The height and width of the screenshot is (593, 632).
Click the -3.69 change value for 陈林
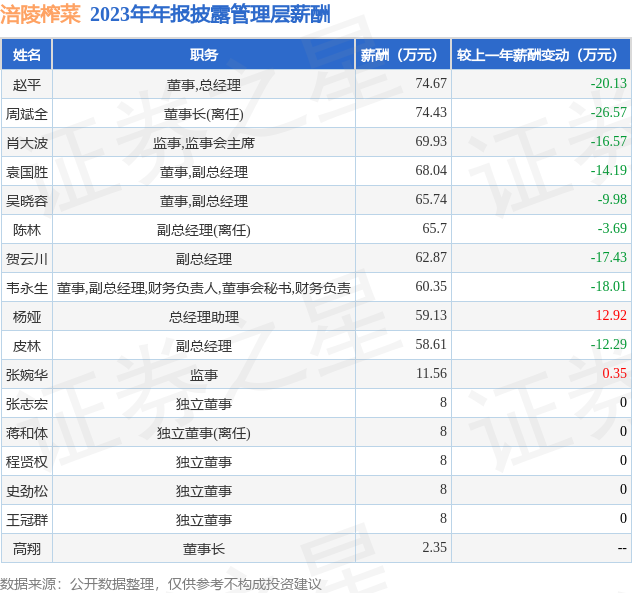[x=611, y=230]
